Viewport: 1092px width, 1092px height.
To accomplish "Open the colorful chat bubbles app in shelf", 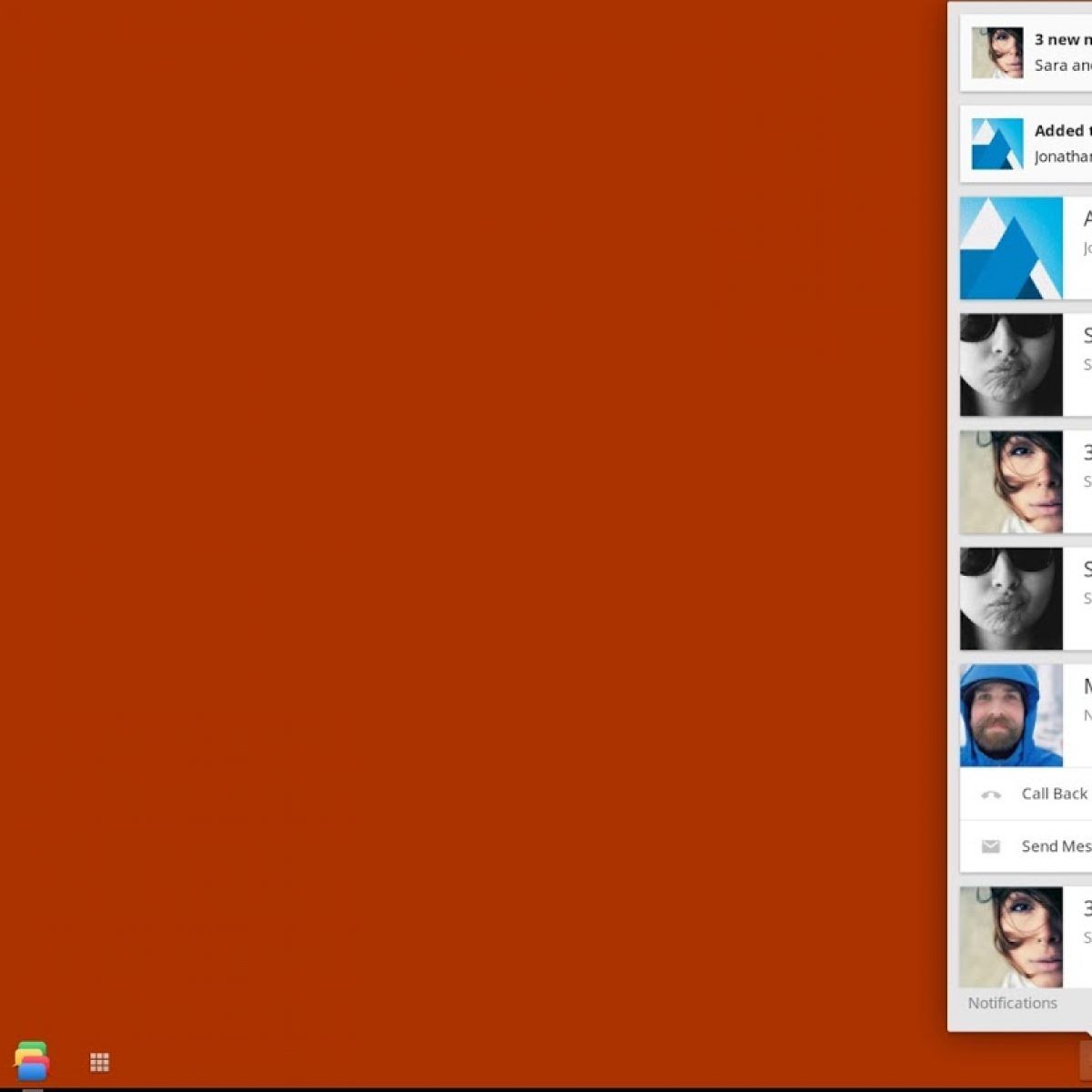I will coord(32,1061).
